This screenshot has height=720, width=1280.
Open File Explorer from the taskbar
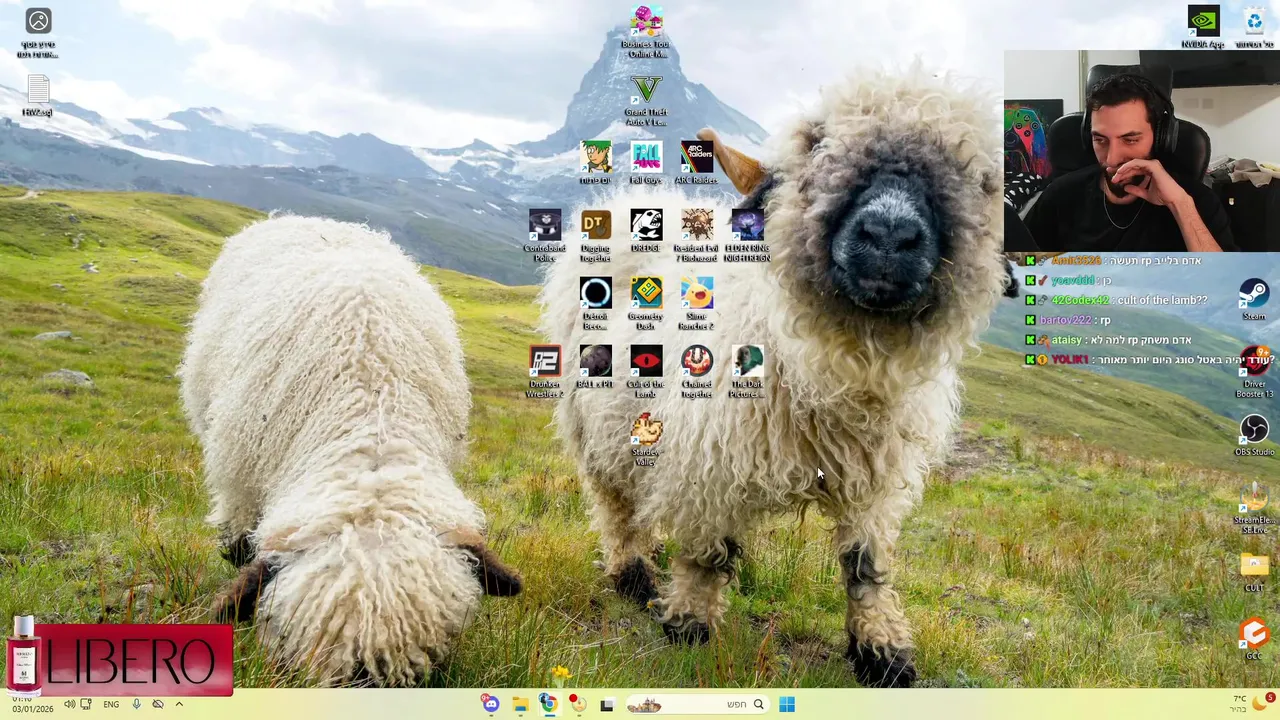(x=520, y=705)
